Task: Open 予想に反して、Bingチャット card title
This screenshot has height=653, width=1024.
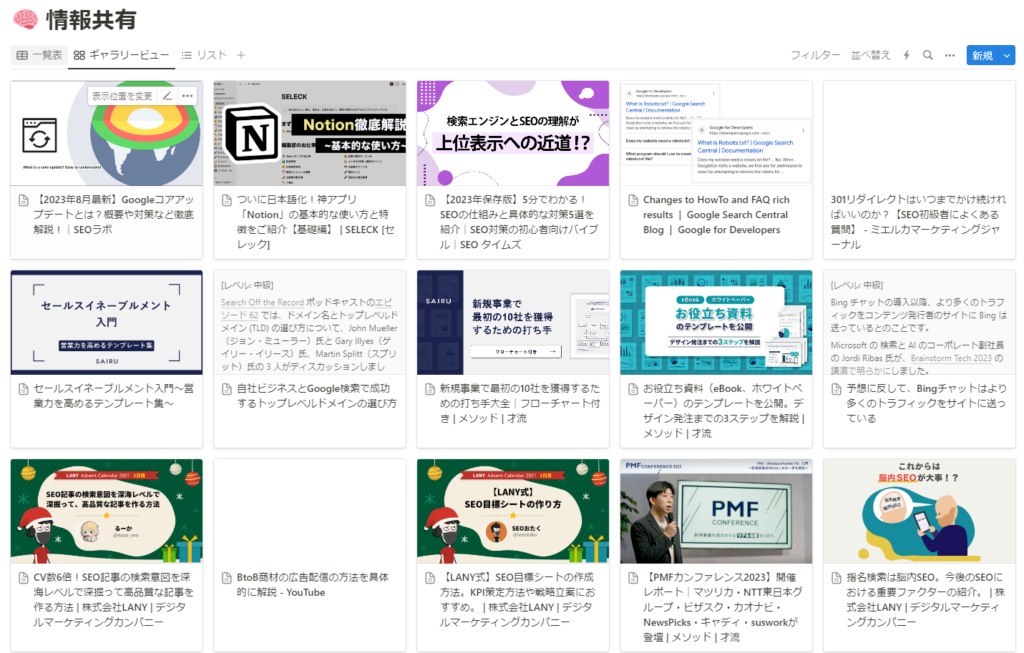Action: 926,403
